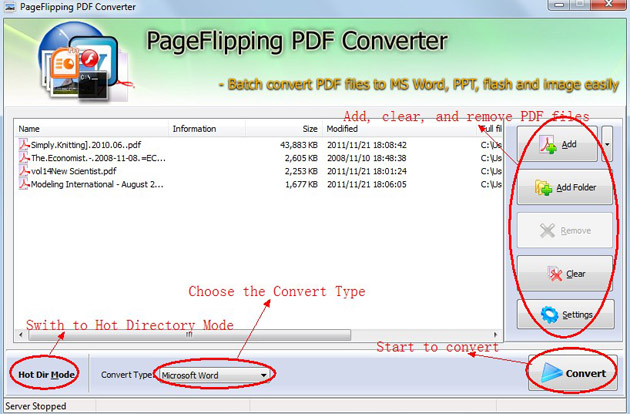Click the 43,883 KB size cell

299,145
